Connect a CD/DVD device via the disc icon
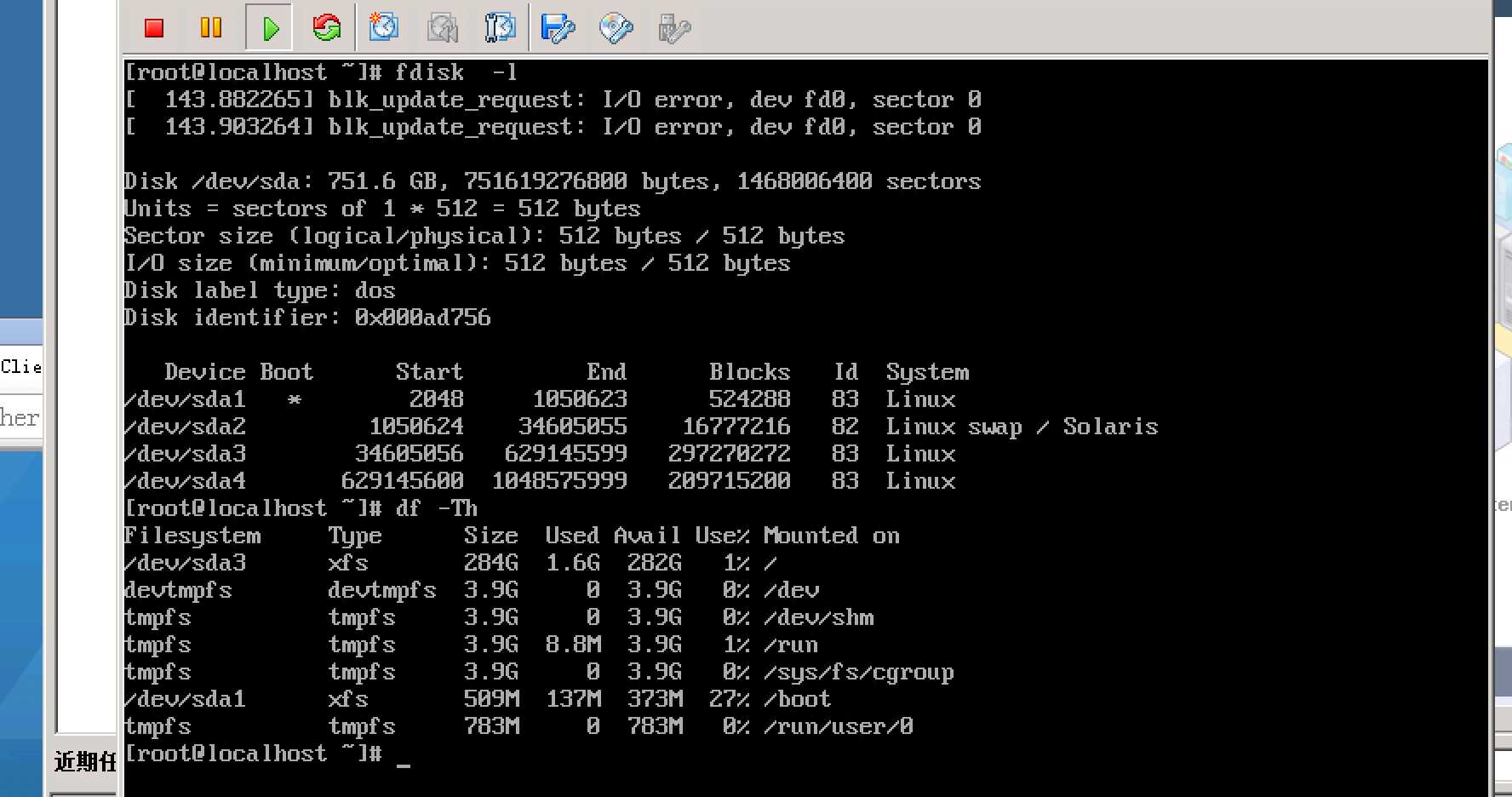This screenshot has width=1512, height=797. pos(616,28)
